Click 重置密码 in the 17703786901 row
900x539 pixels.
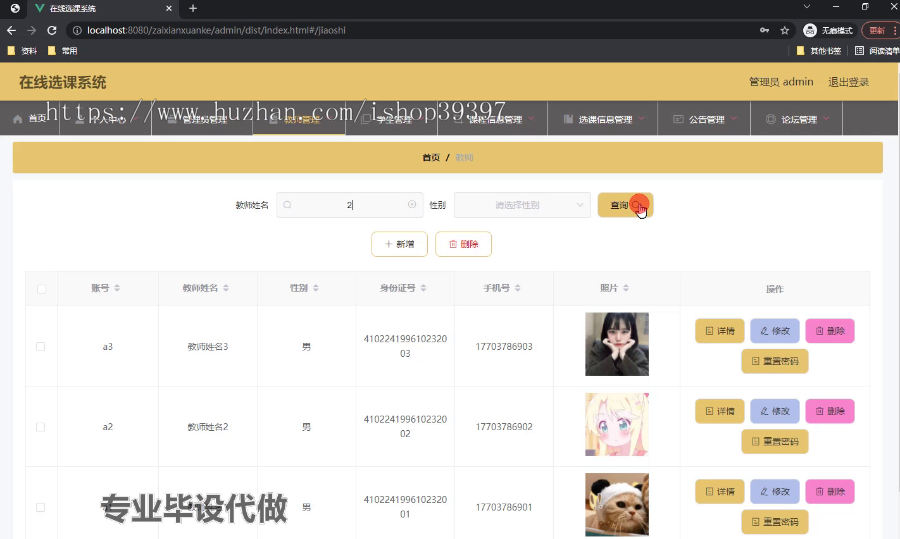[775, 522]
